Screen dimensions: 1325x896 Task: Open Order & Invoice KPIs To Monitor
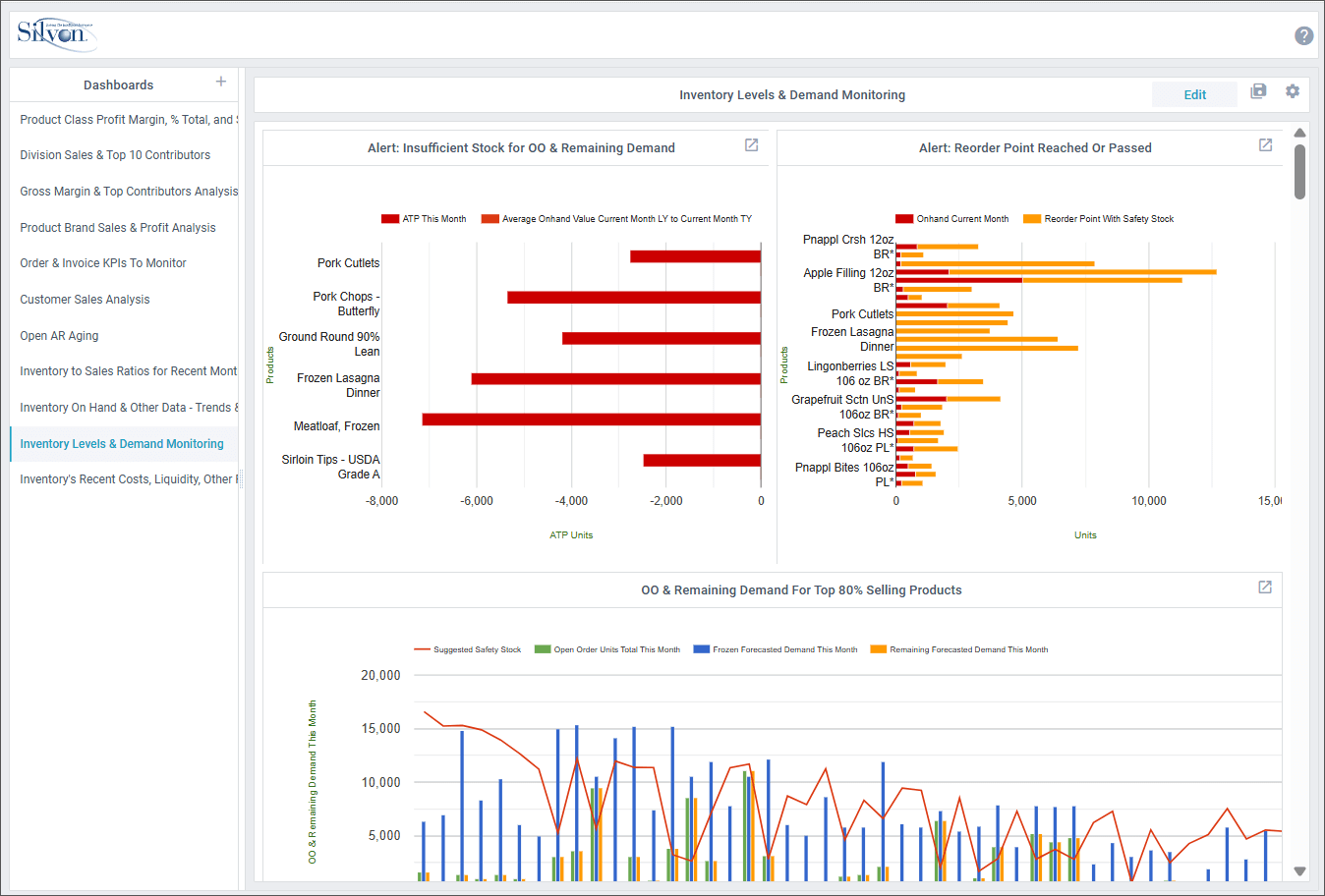pyautogui.click(x=124, y=263)
